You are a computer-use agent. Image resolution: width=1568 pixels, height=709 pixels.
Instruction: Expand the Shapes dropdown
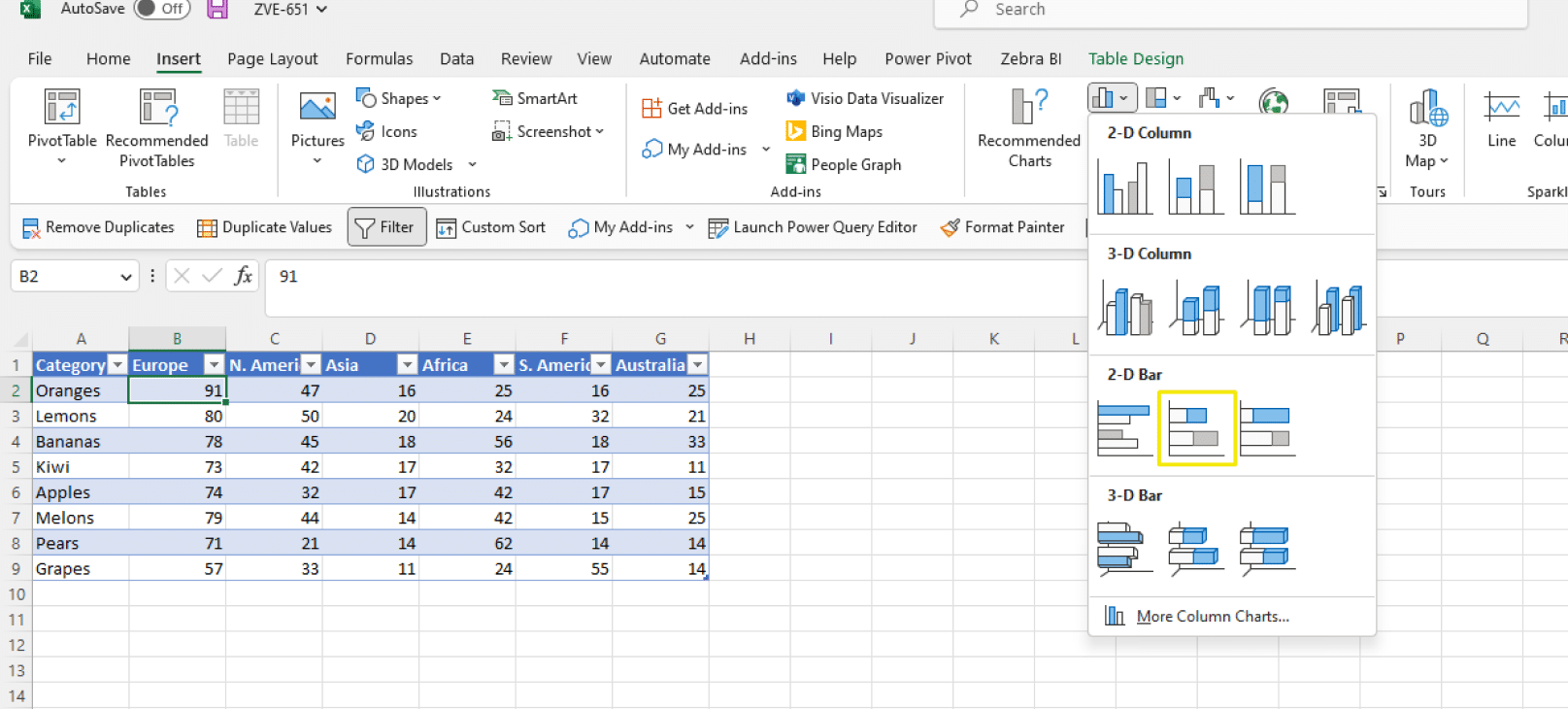point(437,98)
